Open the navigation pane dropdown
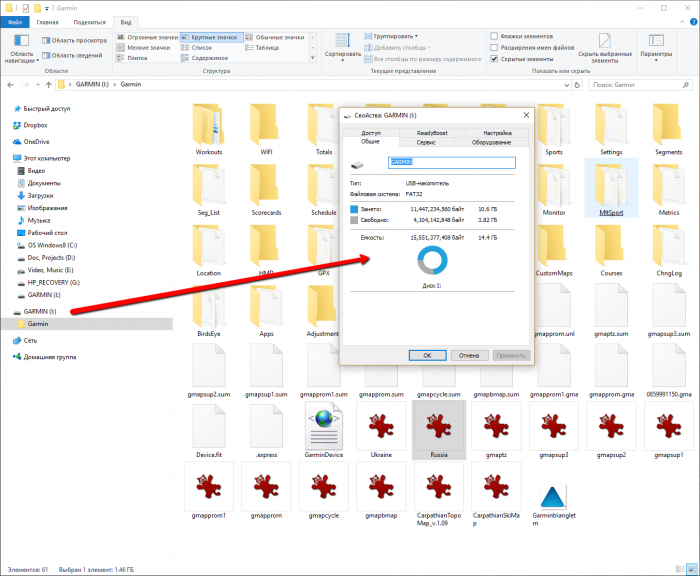 coord(21,48)
